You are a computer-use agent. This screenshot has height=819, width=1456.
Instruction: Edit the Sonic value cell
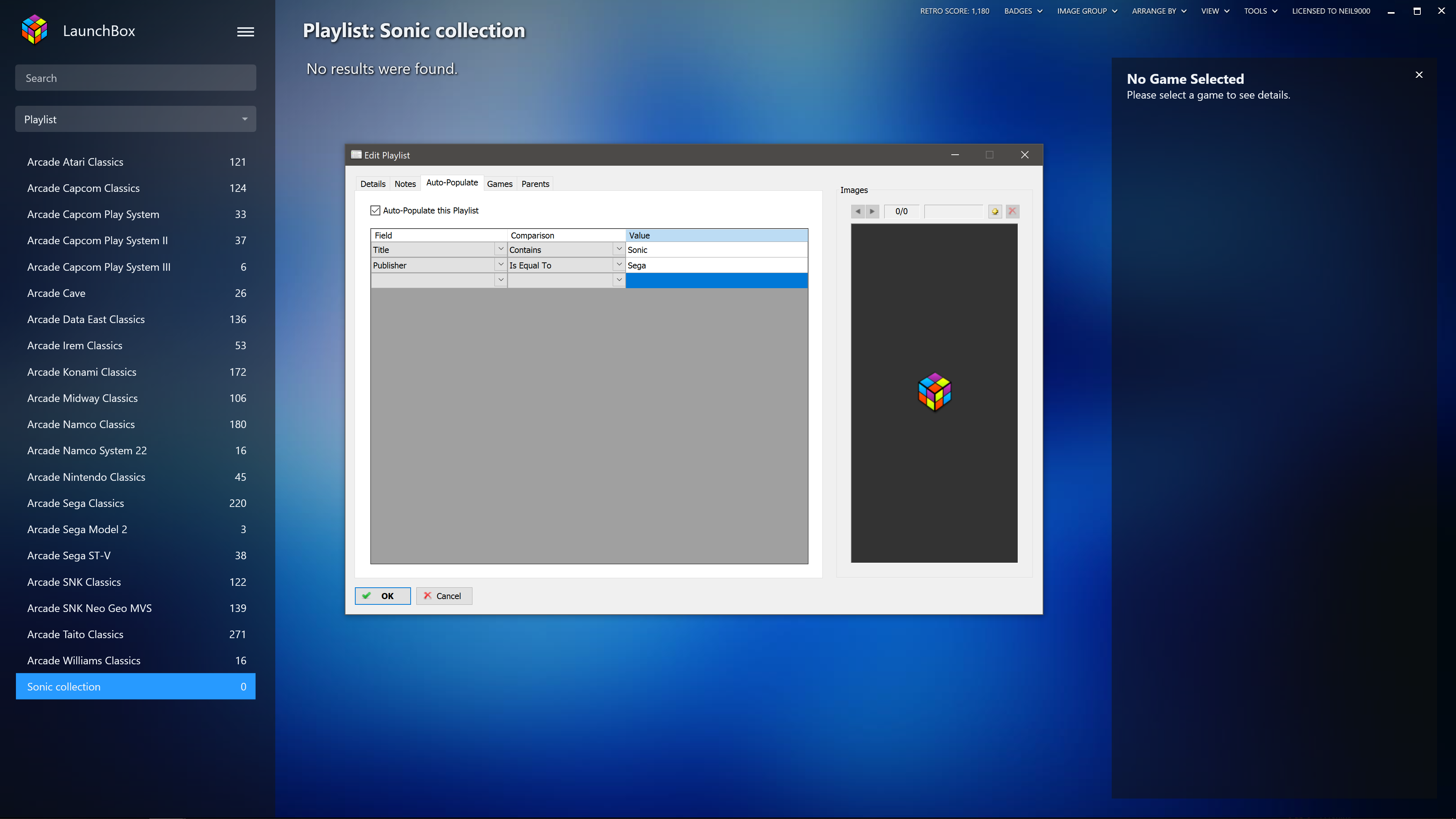point(716,249)
